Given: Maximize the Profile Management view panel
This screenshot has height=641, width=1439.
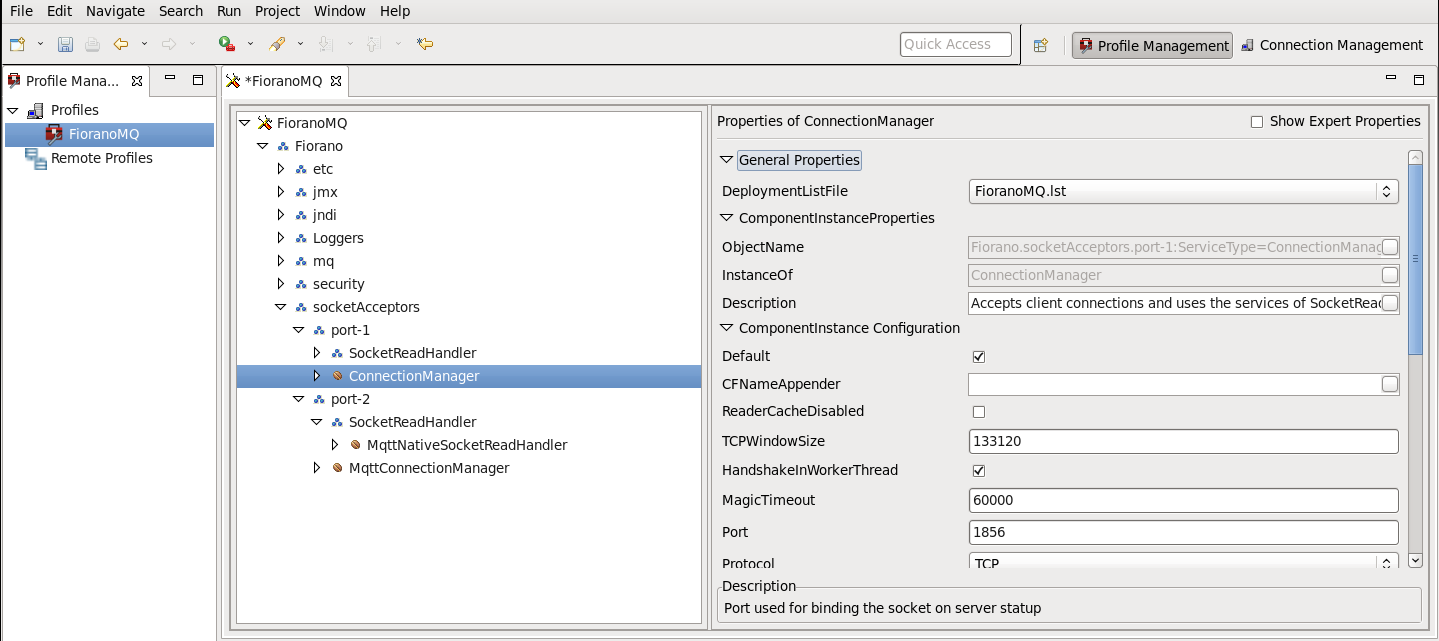Looking at the screenshot, I should point(198,80).
